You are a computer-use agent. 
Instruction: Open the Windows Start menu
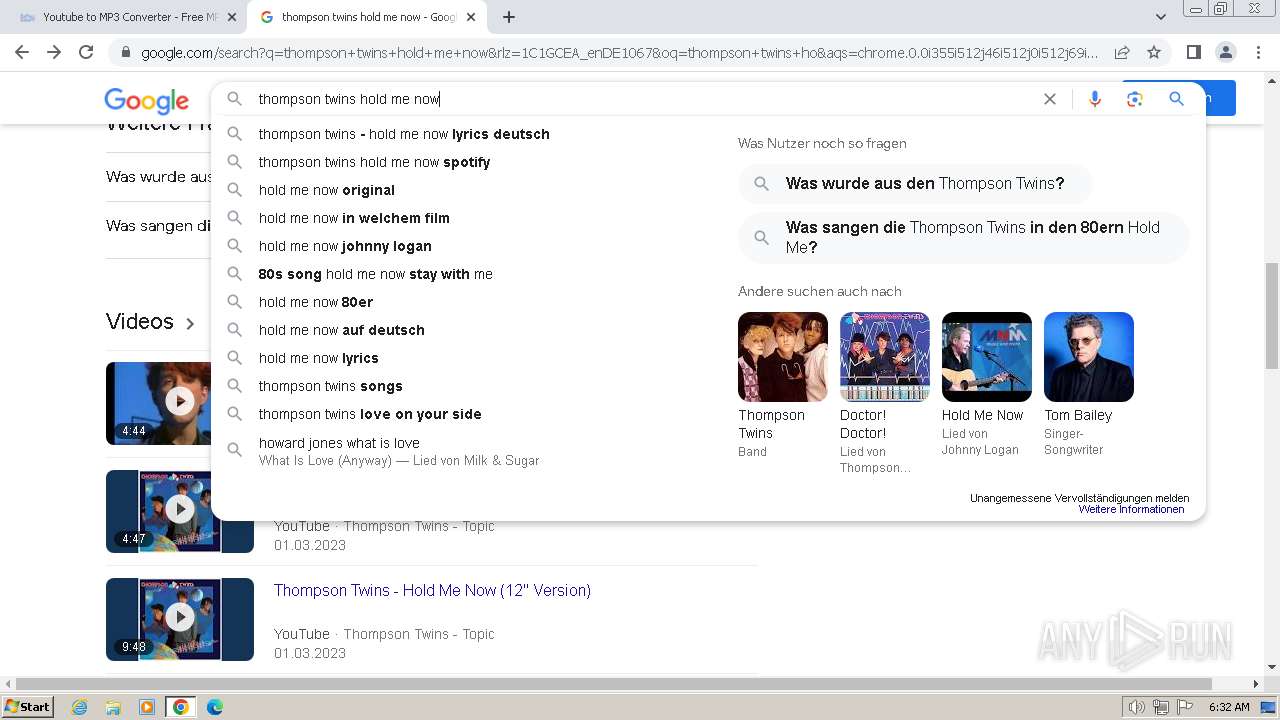click(x=28, y=707)
